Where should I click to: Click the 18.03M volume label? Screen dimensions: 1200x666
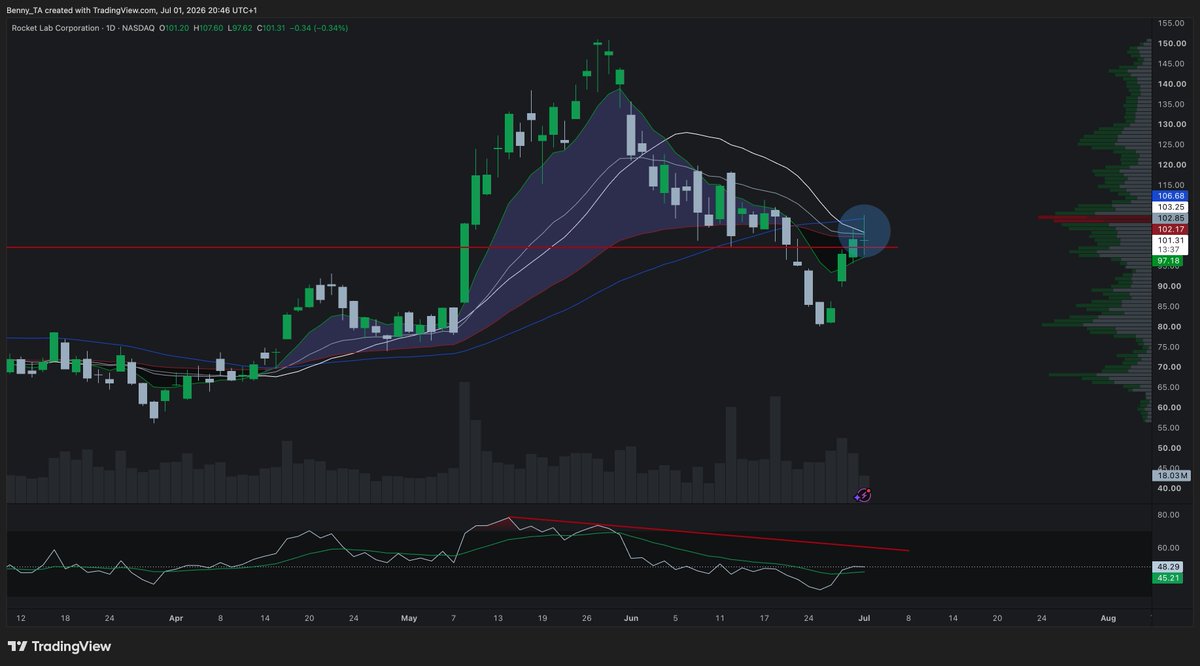(x=1170, y=477)
